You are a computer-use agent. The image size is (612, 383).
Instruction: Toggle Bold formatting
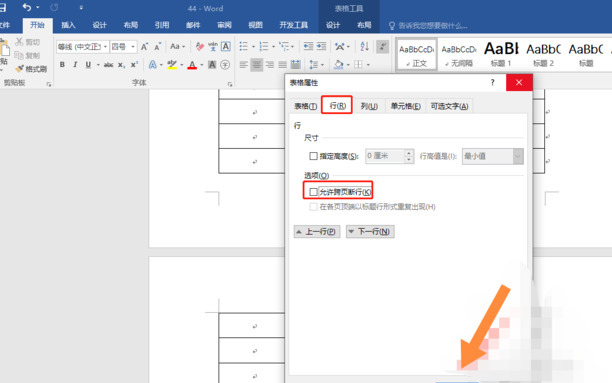(62, 65)
